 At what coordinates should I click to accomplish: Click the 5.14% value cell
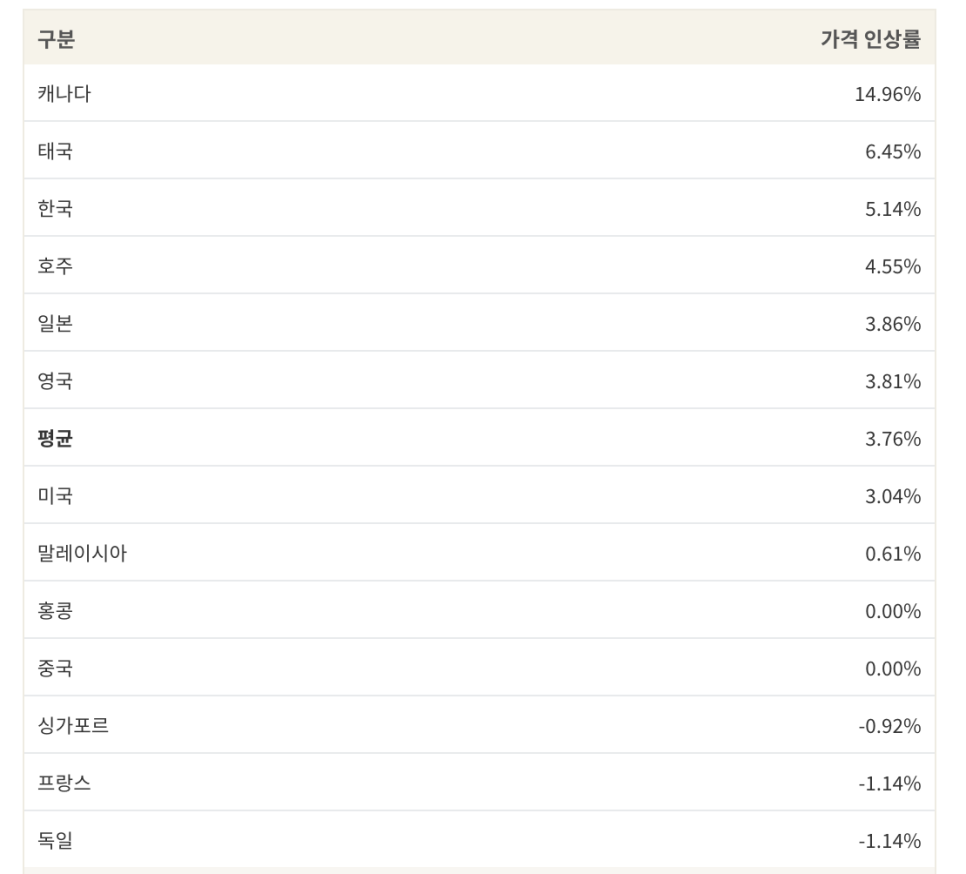point(893,209)
